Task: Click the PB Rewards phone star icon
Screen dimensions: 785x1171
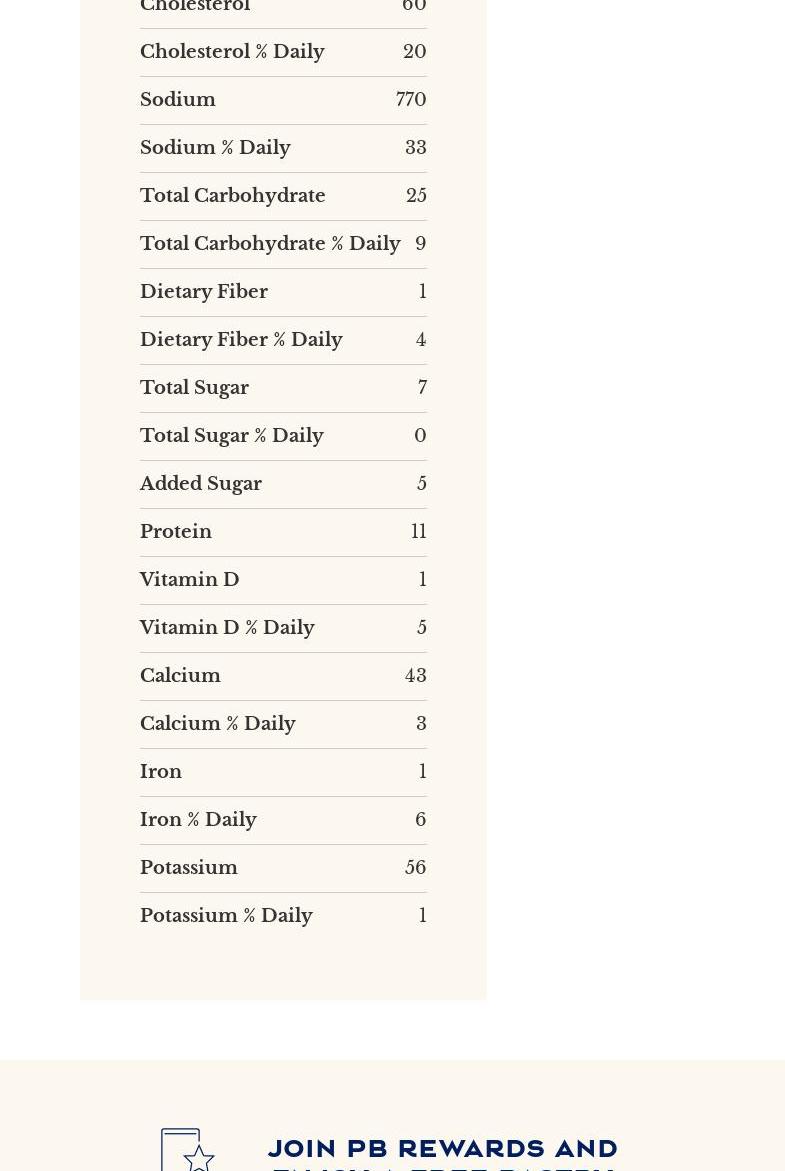Action: [188, 1150]
